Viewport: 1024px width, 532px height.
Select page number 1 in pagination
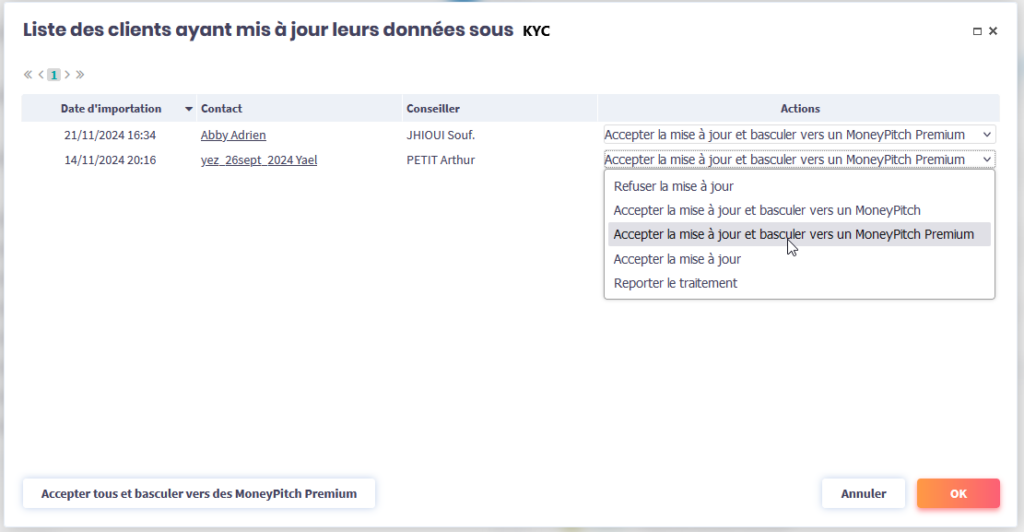point(54,74)
